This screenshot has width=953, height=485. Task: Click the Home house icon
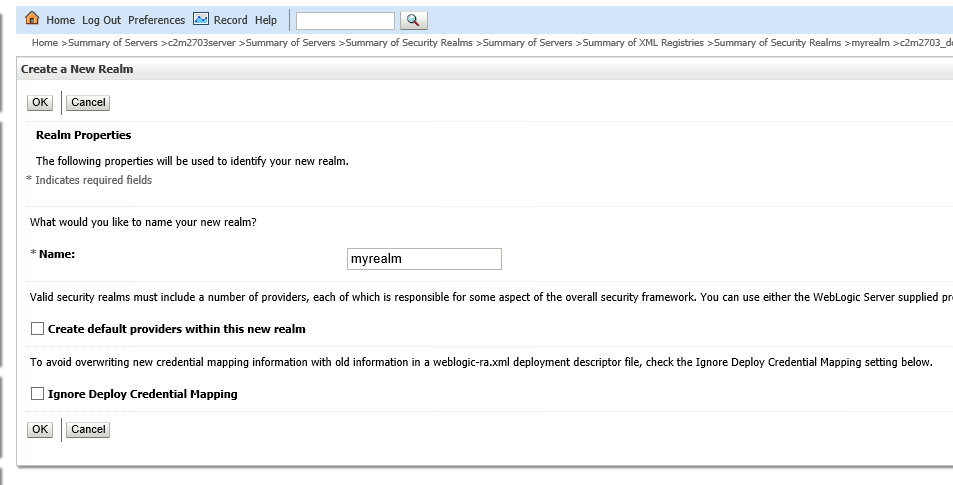[x=32, y=18]
